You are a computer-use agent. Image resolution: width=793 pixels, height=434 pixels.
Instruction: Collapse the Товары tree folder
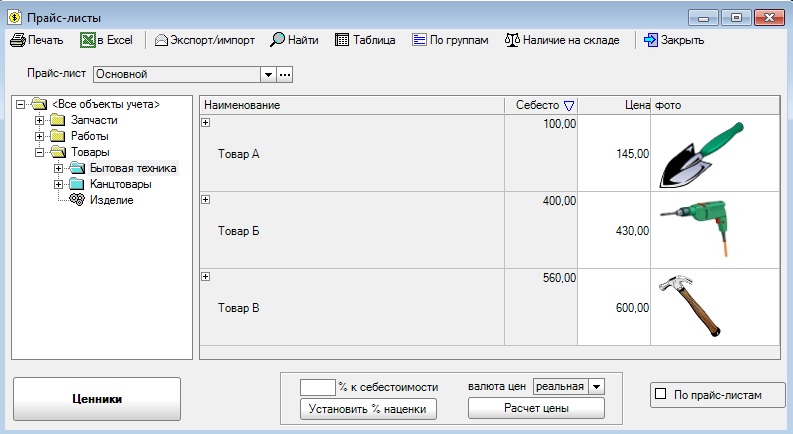(x=40, y=152)
